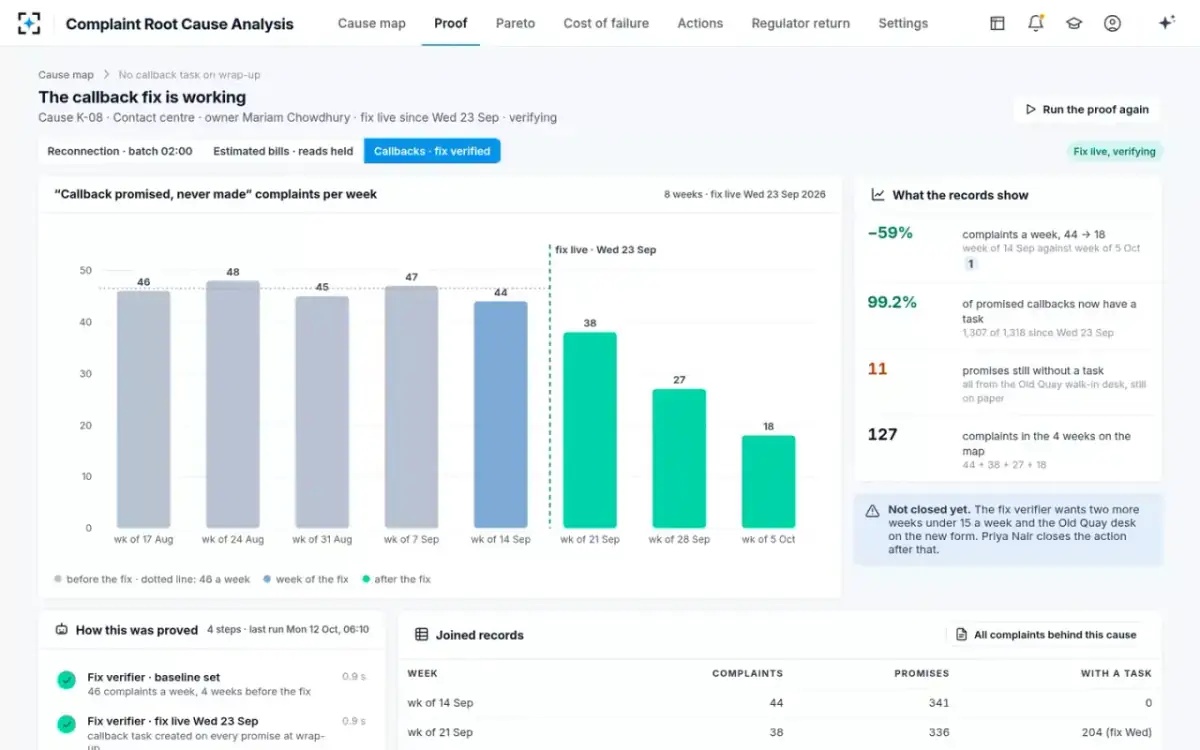Click the wk of 17 Aug bar
The height and width of the screenshot is (750, 1200).
click(144, 409)
